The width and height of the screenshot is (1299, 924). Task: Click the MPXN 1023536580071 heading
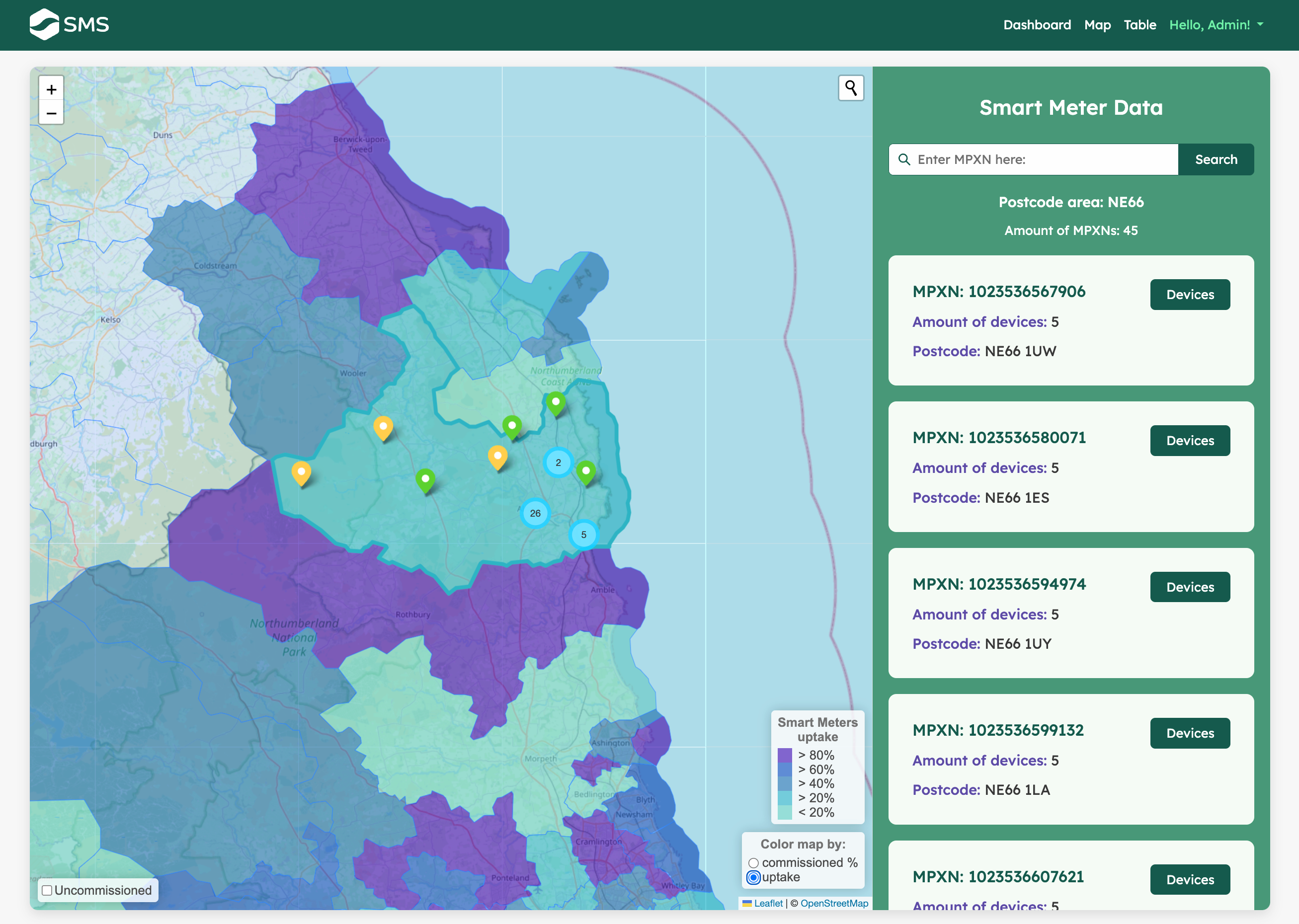pyautogui.click(x=998, y=438)
